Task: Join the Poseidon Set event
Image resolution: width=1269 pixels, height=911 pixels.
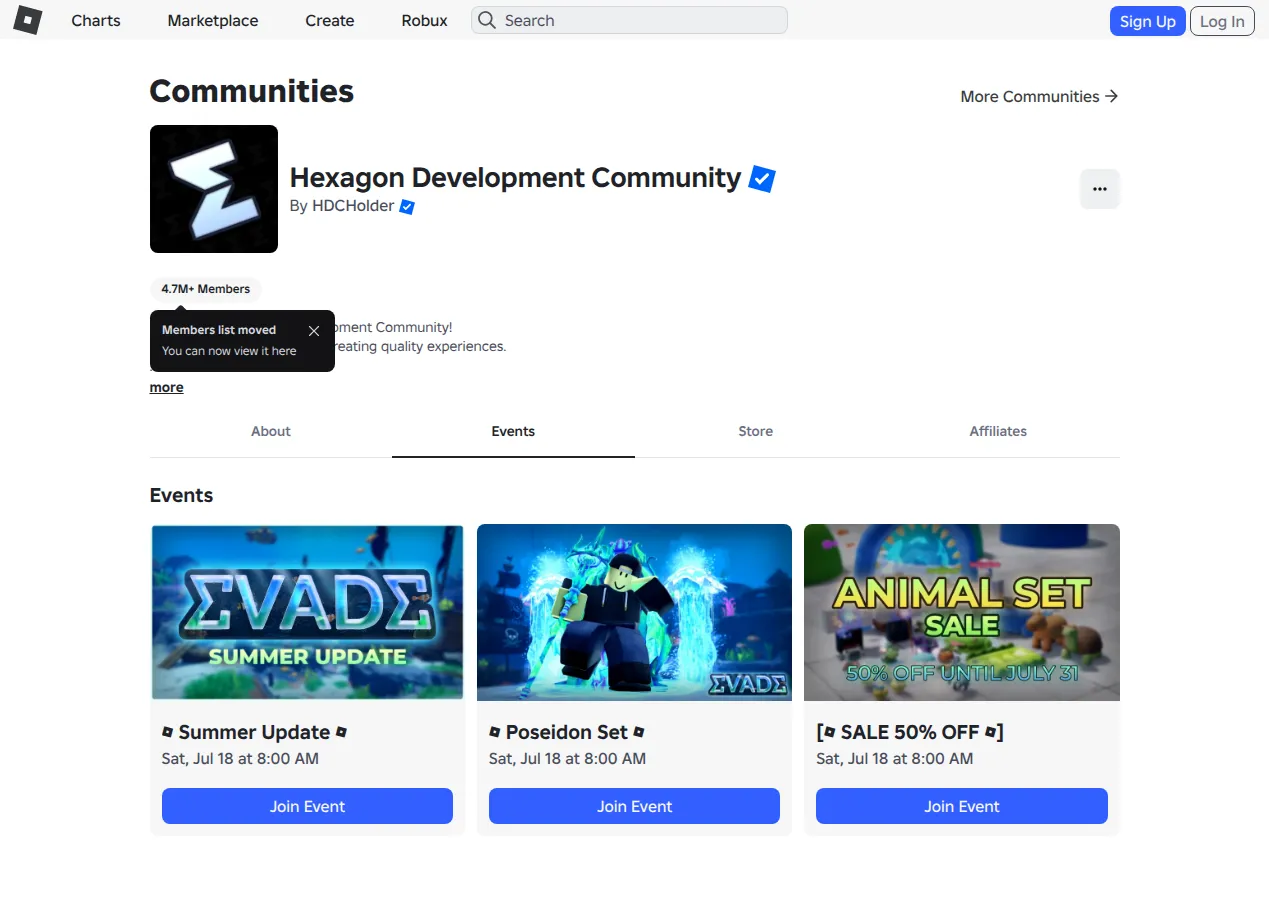Action: pyautogui.click(x=634, y=806)
